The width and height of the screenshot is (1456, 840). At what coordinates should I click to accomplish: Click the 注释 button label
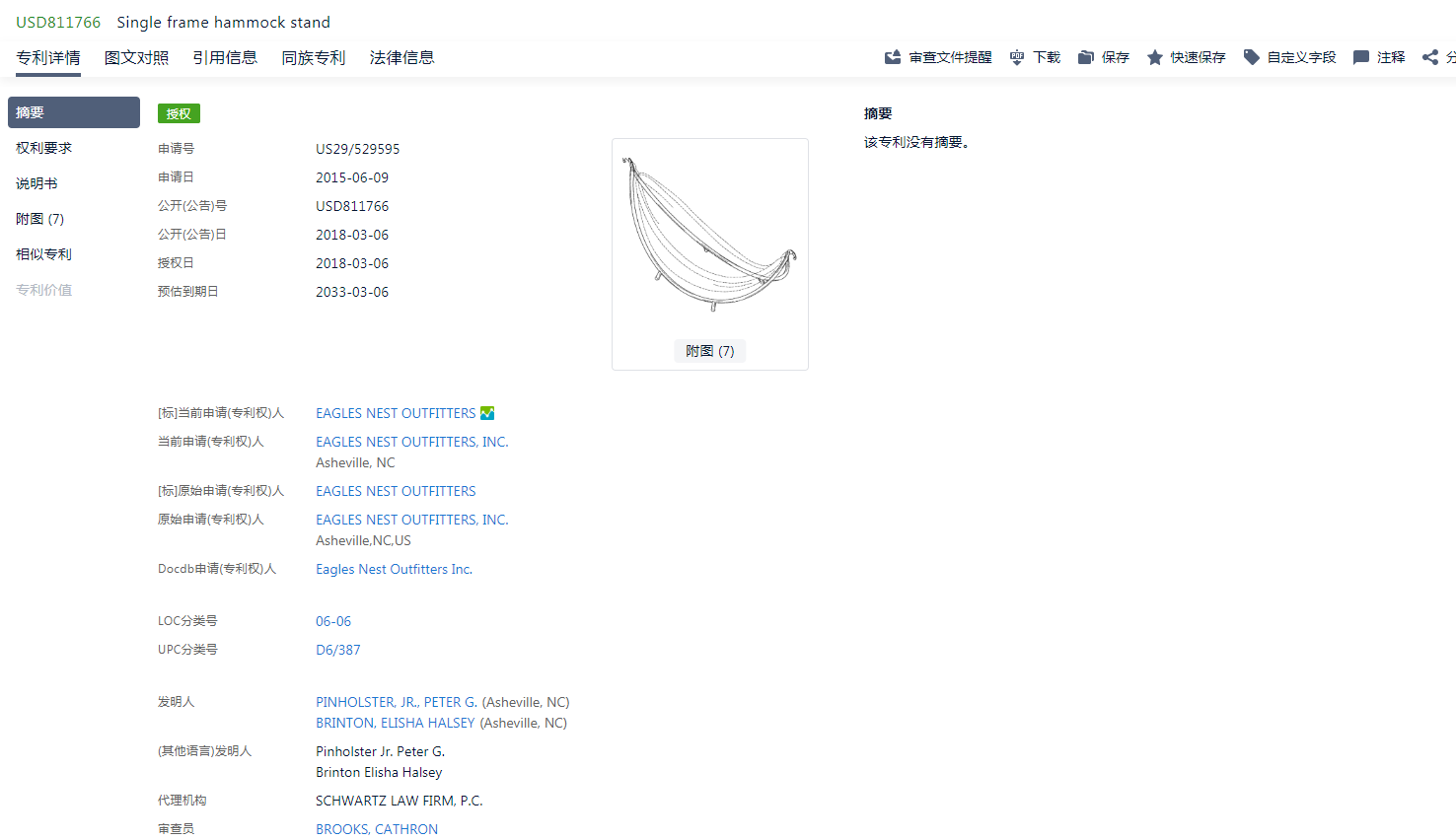(x=1391, y=57)
